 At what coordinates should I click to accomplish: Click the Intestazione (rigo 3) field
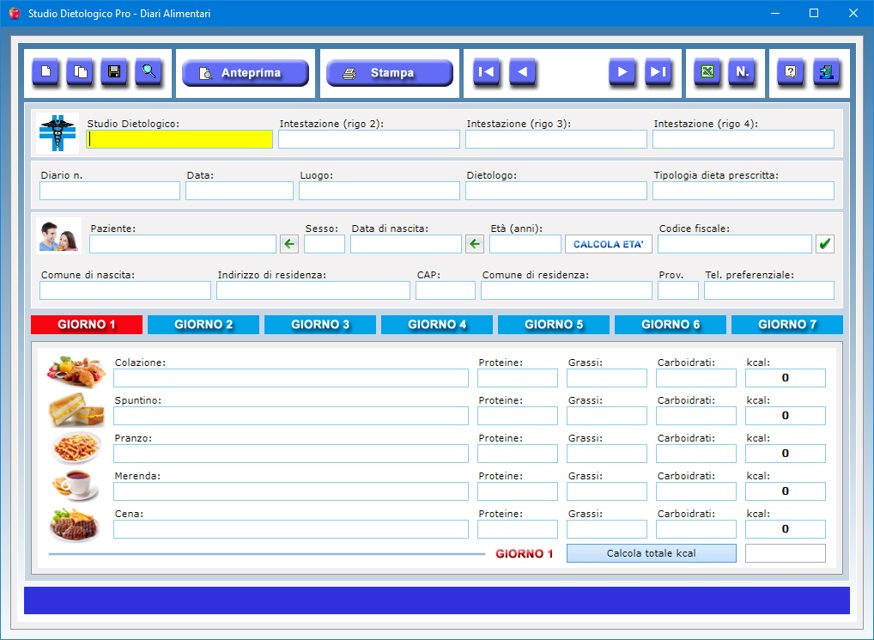point(556,139)
